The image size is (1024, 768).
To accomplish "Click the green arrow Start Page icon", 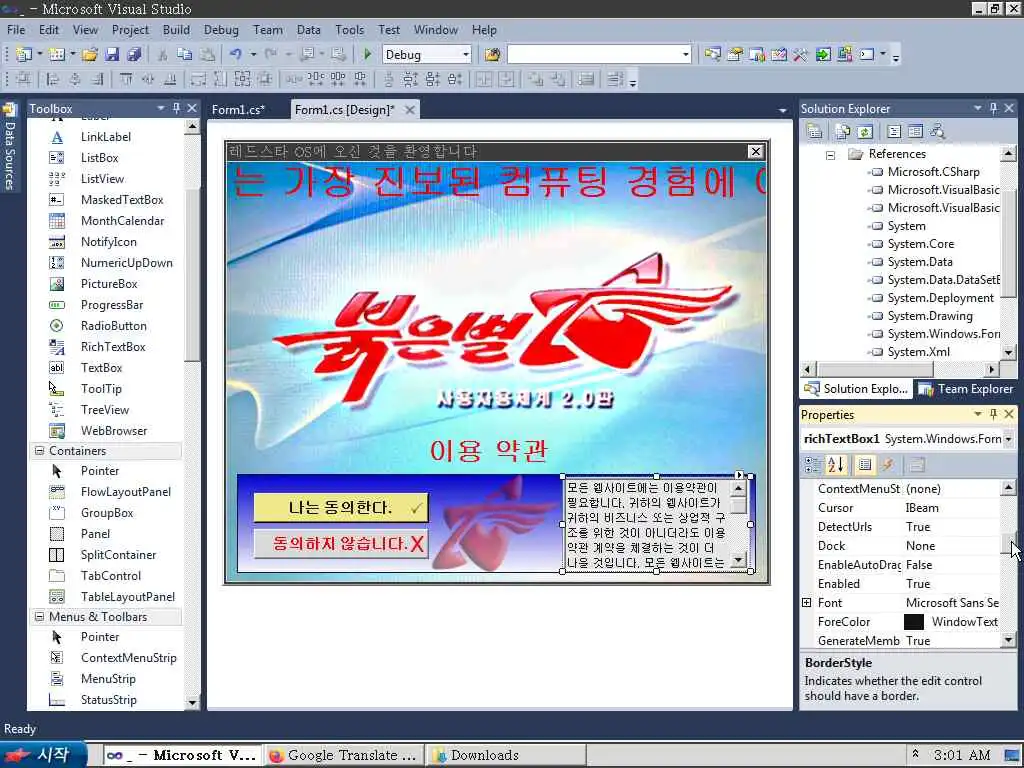I will pyautogui.click(x=823, y=54).
